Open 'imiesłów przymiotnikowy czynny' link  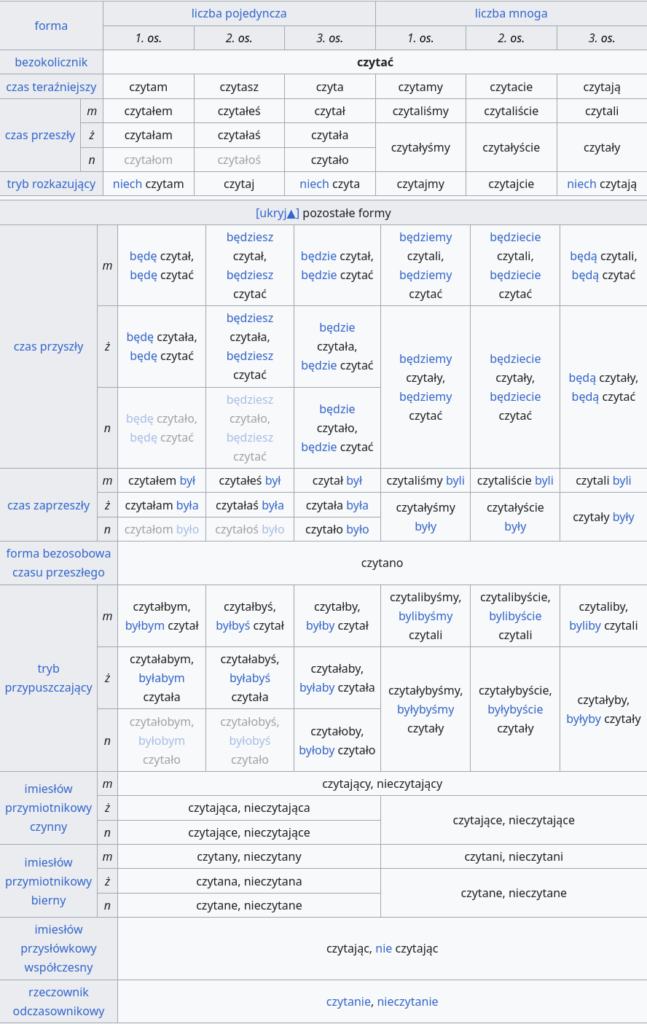49,806
